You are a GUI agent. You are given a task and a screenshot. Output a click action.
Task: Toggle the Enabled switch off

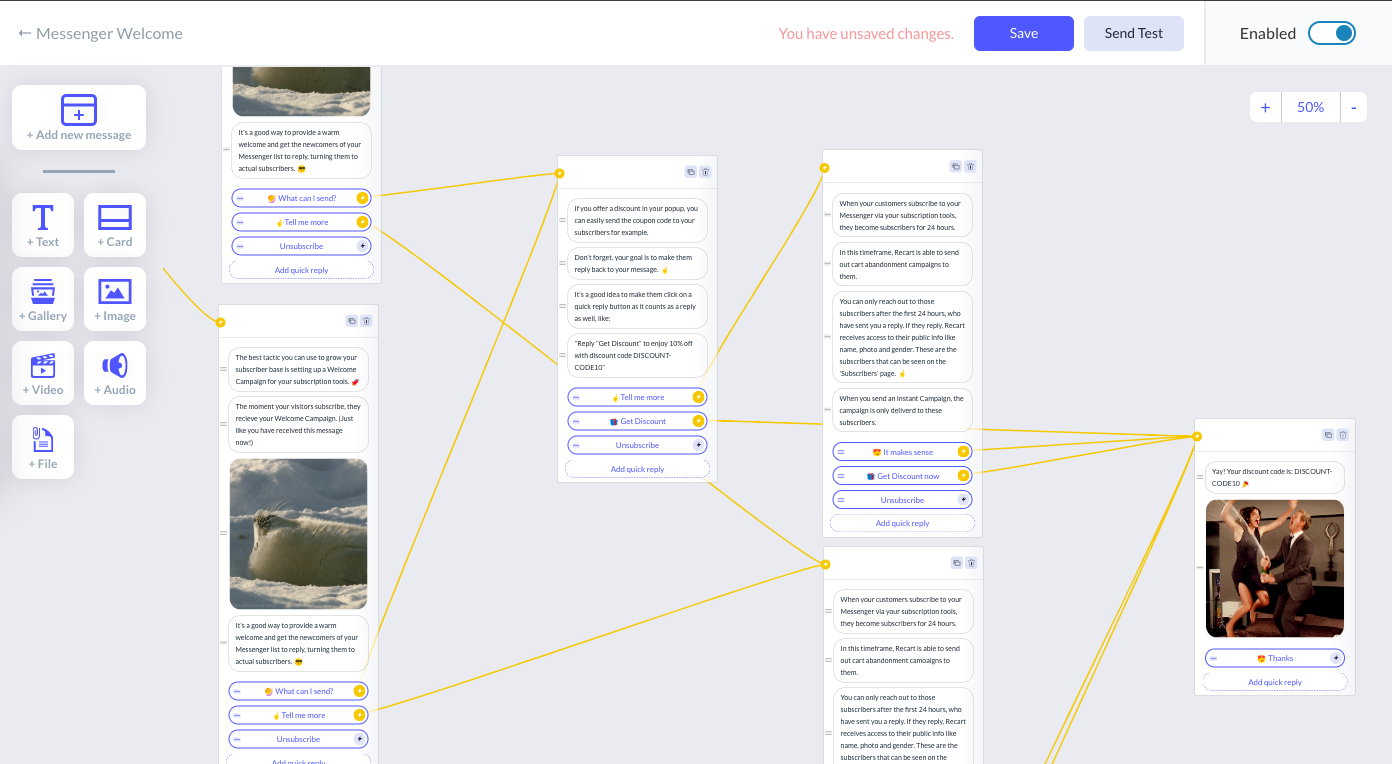1331,33
